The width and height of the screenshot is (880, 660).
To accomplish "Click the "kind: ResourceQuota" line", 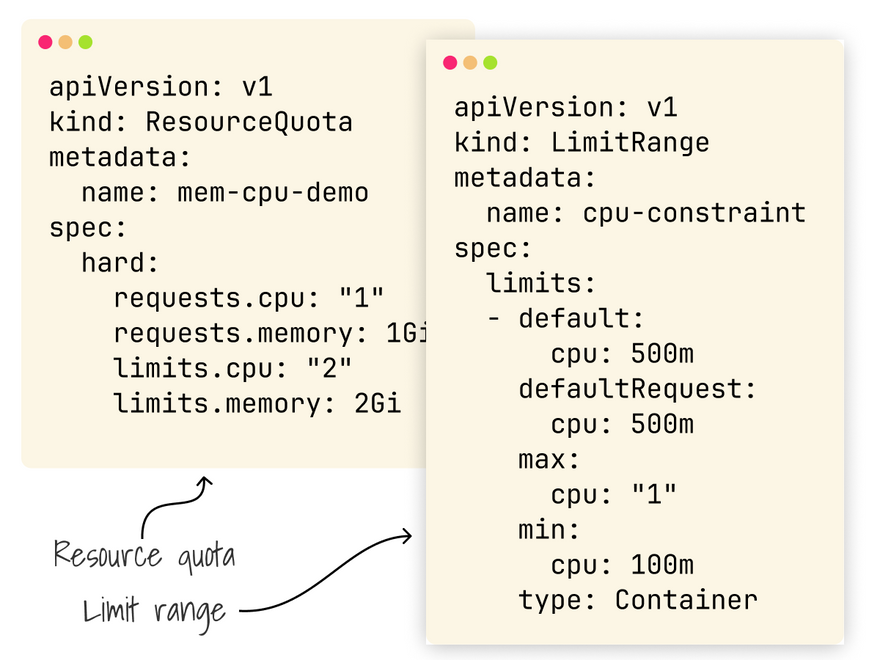I will 201,122.
